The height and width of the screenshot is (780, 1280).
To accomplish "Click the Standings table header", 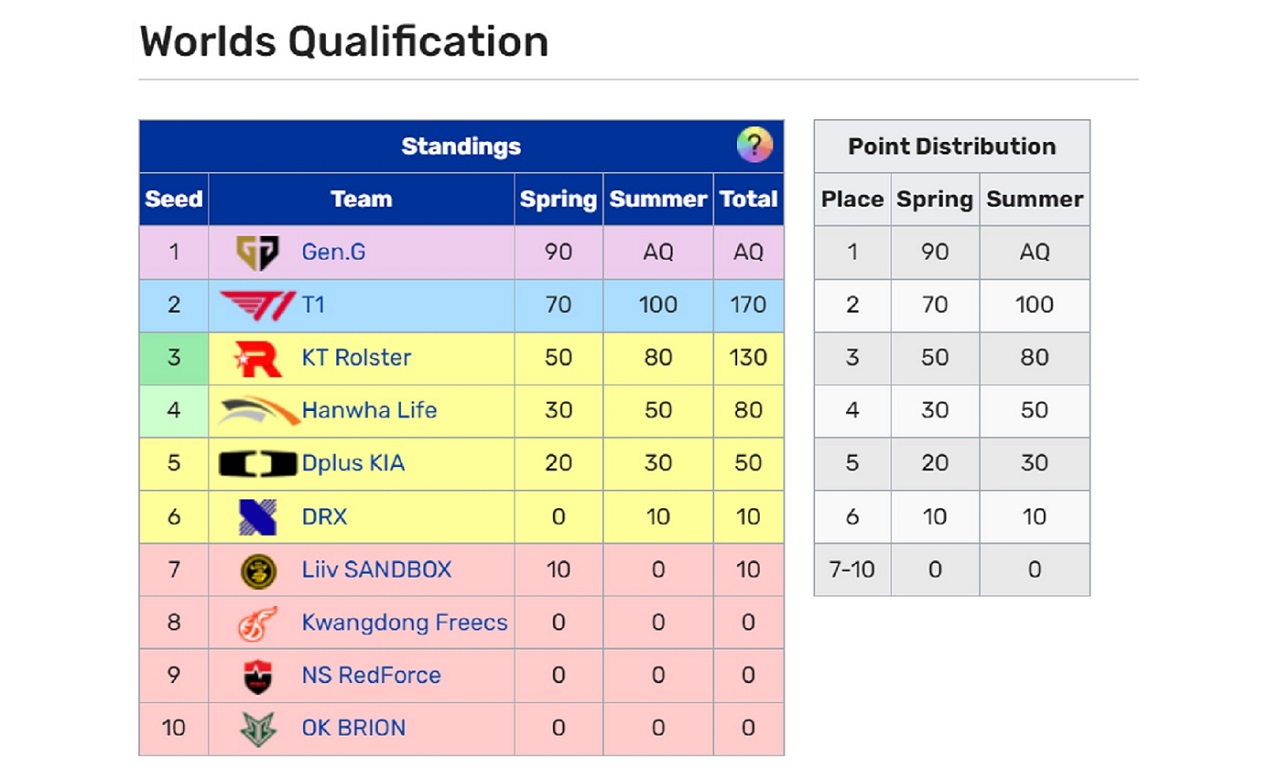I will pos(461,146).
